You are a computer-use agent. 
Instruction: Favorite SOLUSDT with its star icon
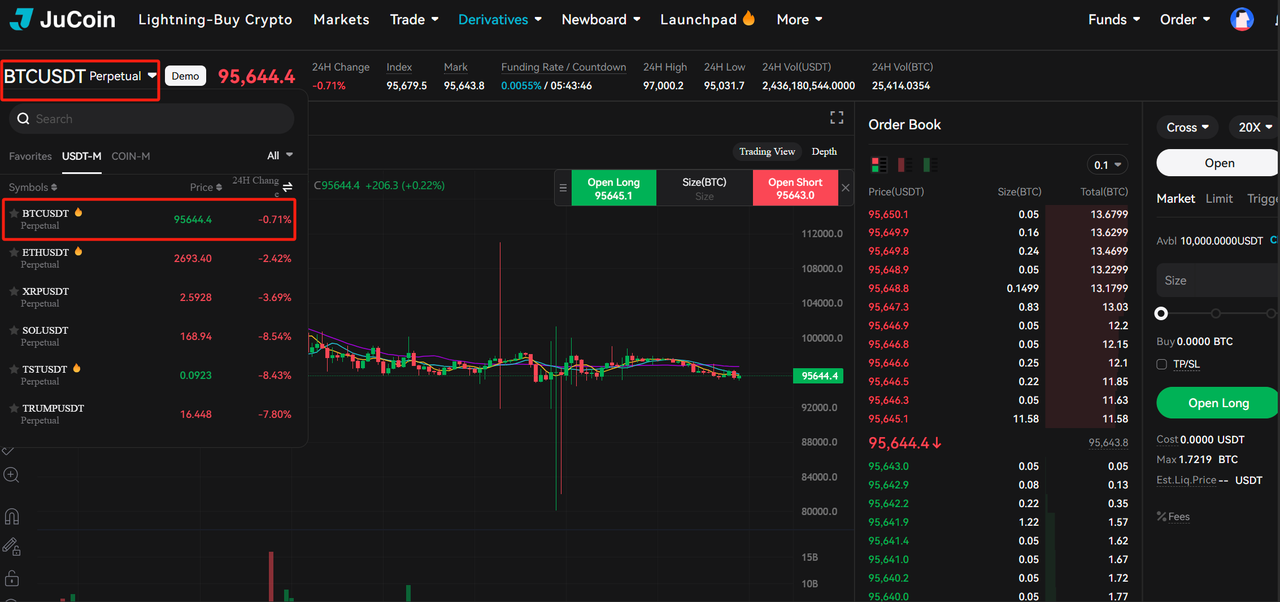[14, 331]
